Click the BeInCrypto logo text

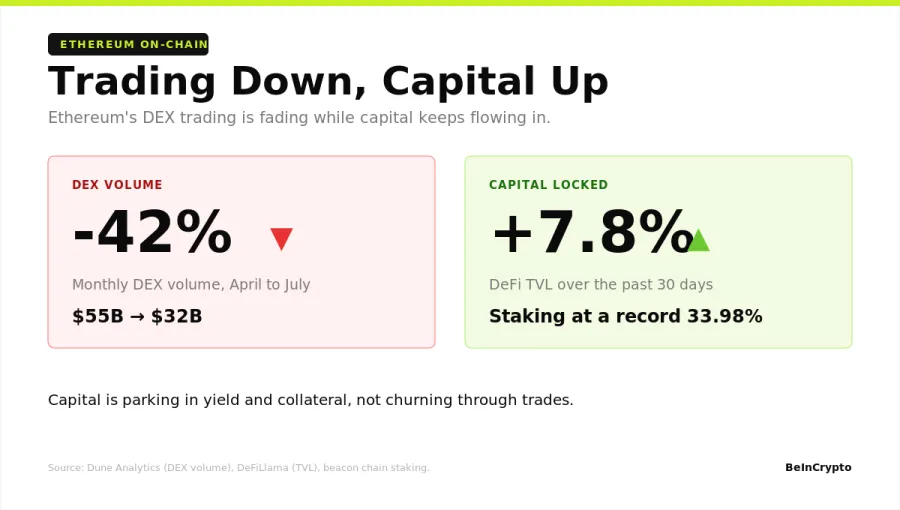pos(818,468)
